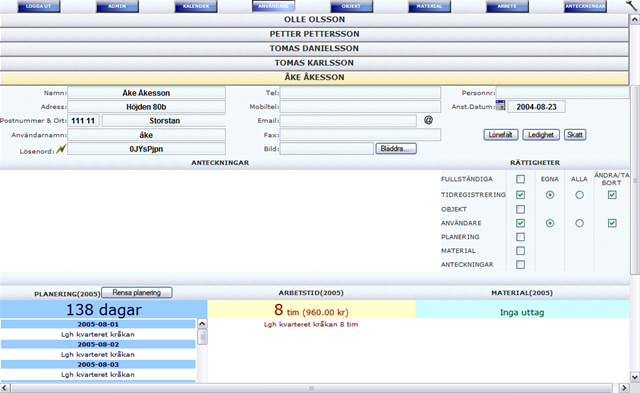Click the Lönefält button
Screen dimensions: 640x393
[501, 135]
